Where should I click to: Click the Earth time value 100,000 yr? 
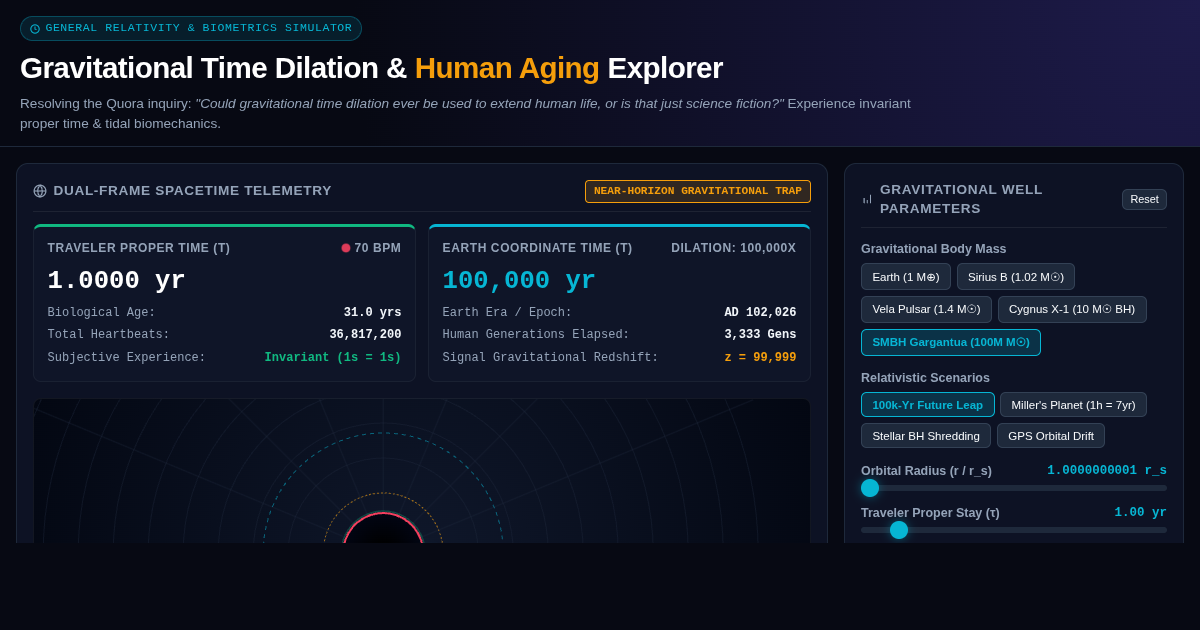(519, 281)
